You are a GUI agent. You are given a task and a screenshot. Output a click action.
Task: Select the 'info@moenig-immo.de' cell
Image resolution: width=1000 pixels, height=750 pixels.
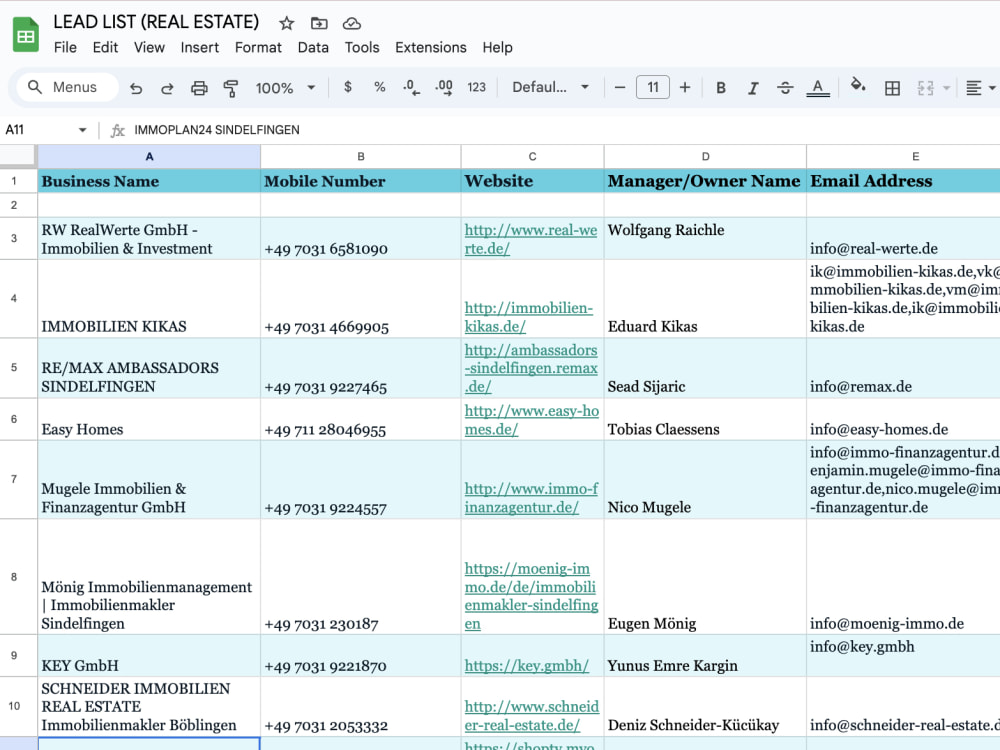[903, 577]
